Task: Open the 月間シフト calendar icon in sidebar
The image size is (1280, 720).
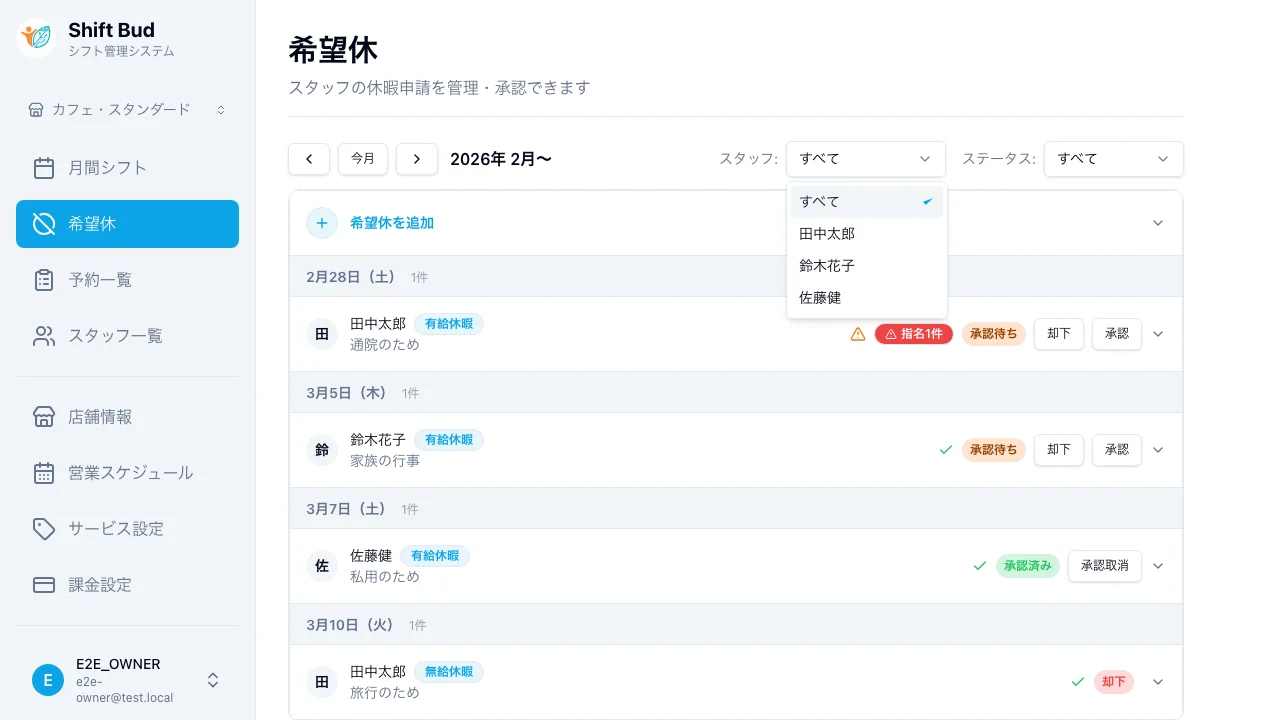Action: click(44, 167)
